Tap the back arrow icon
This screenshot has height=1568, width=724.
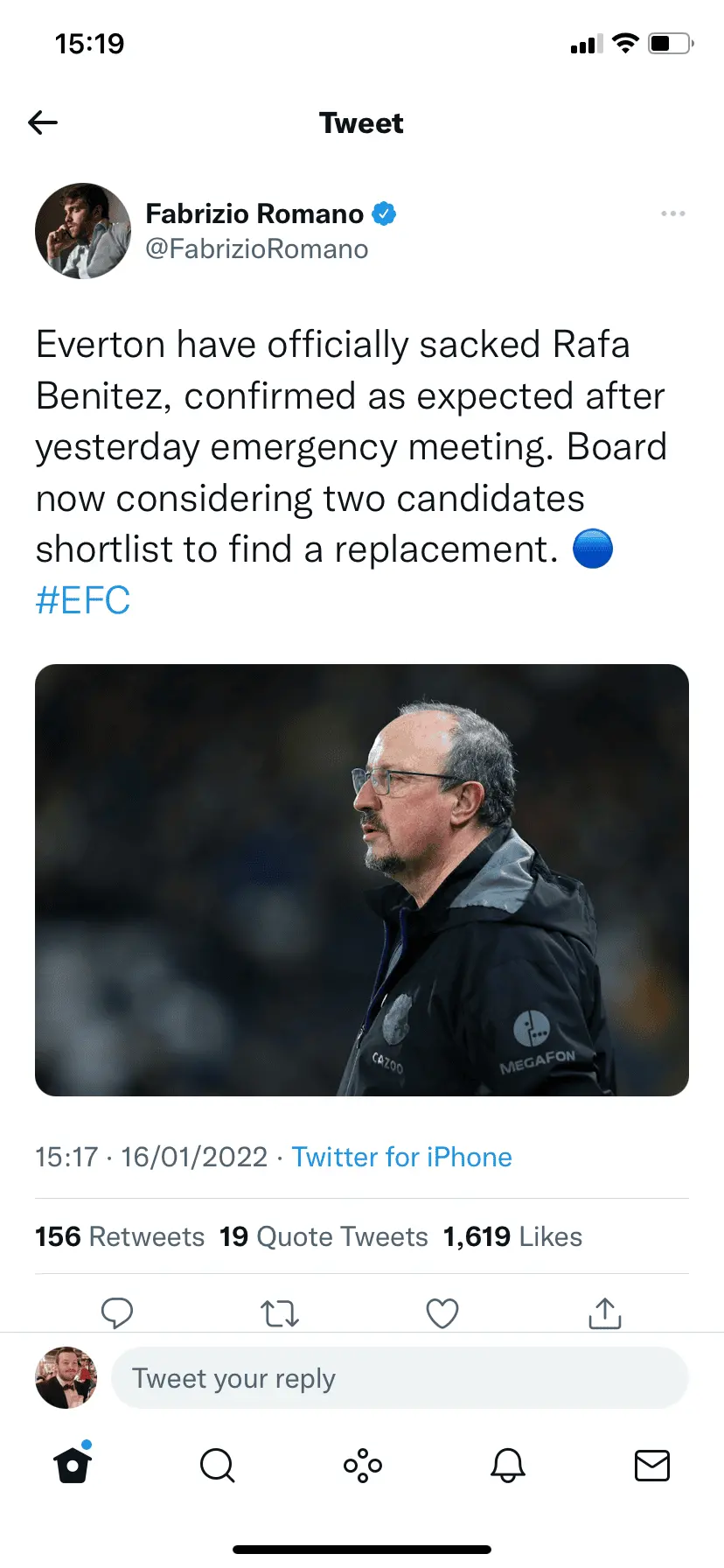point(43,122)
